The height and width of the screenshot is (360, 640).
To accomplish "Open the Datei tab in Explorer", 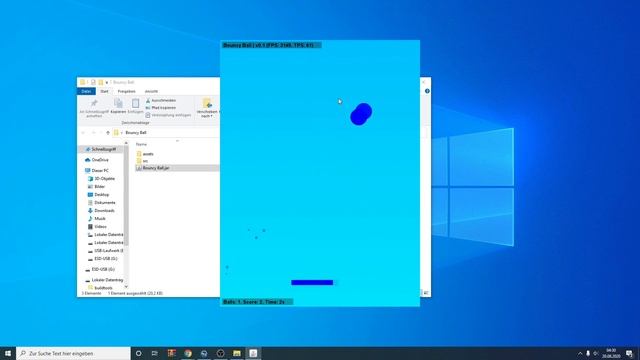I will 86,91.
